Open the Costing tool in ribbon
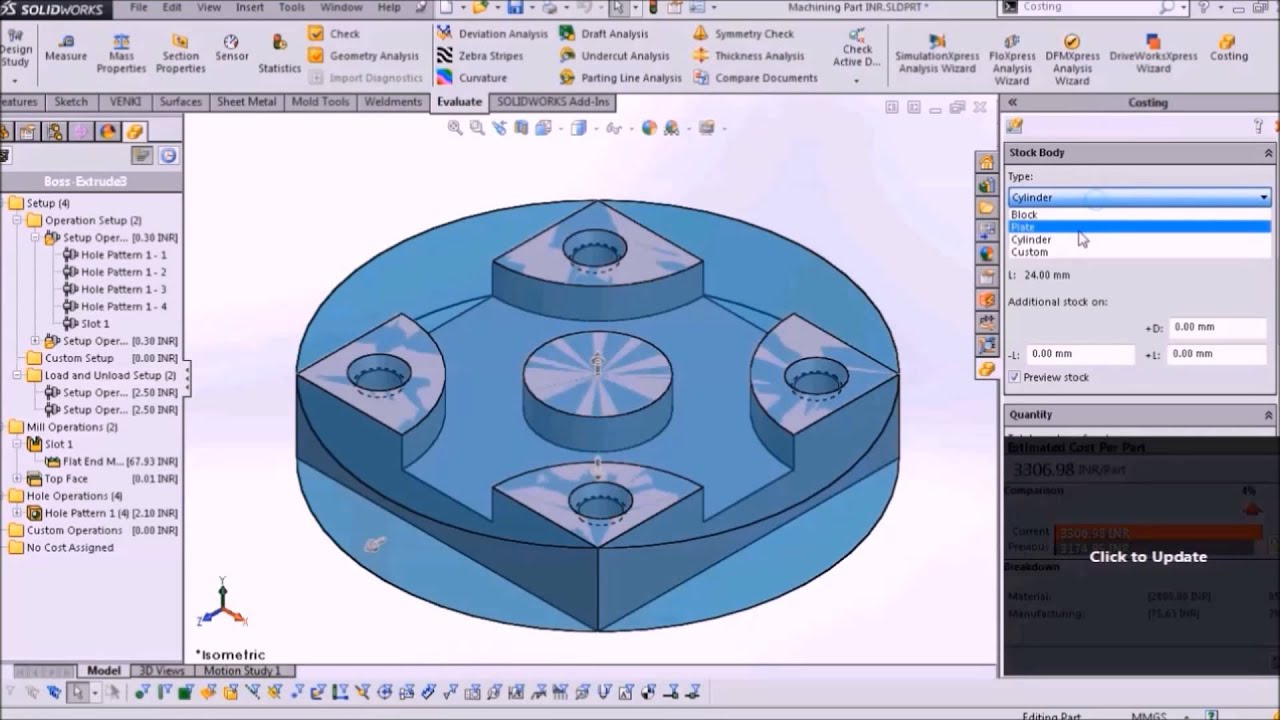The width and height of the screenshot is (1280, 720). (x=1228, y=49)
